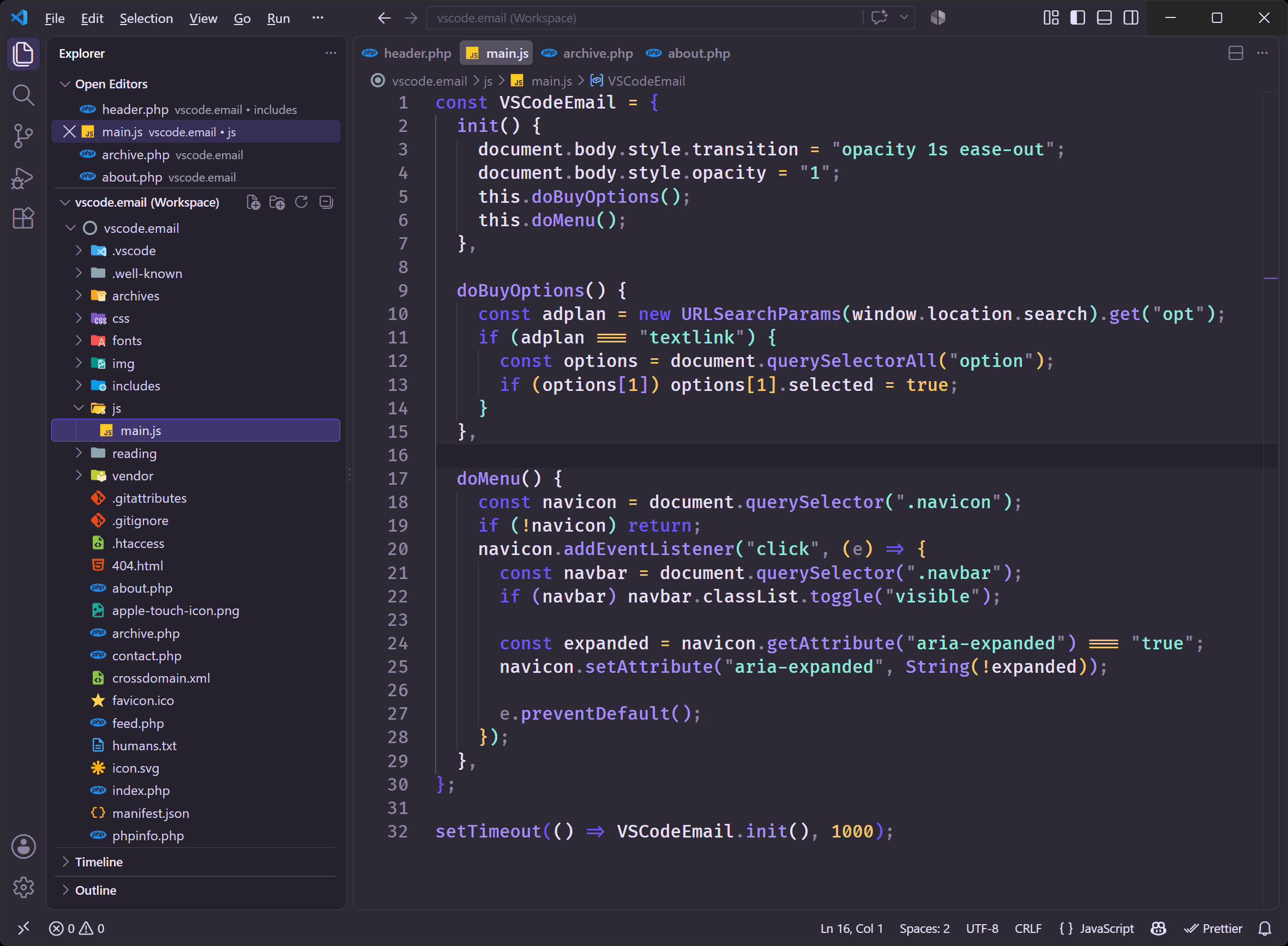
Task: Click the js breadcrumb segment
Action: tap(487, 81)
